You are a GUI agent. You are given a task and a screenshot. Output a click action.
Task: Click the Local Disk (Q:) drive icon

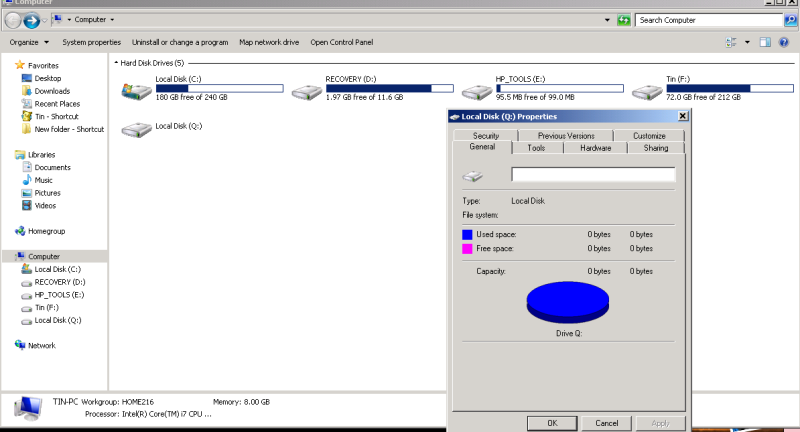134,129
